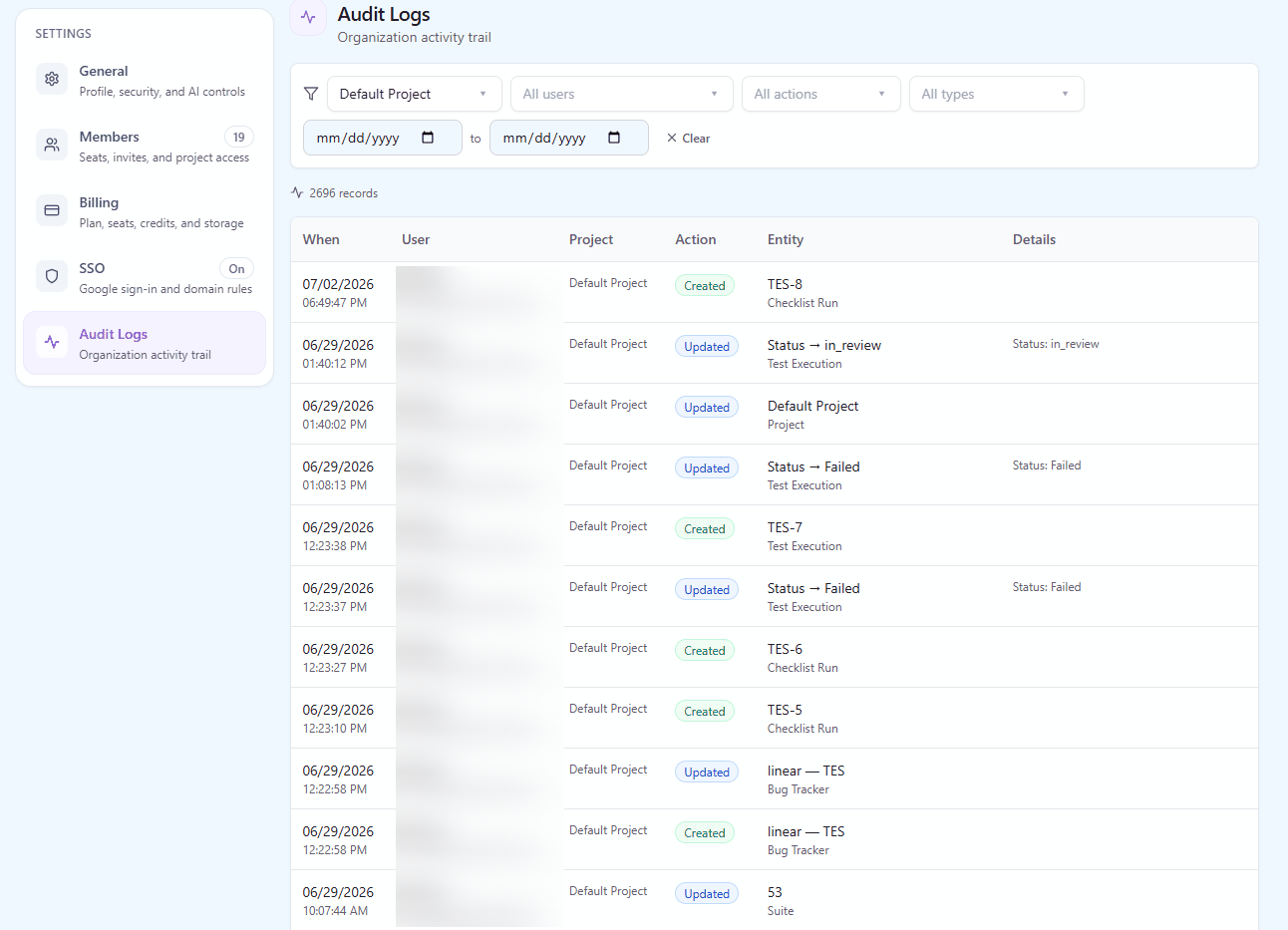This screenshot has height=930, width=1288.
Task: Click the activity icon beside 2696 records
Action: [297, 192]
